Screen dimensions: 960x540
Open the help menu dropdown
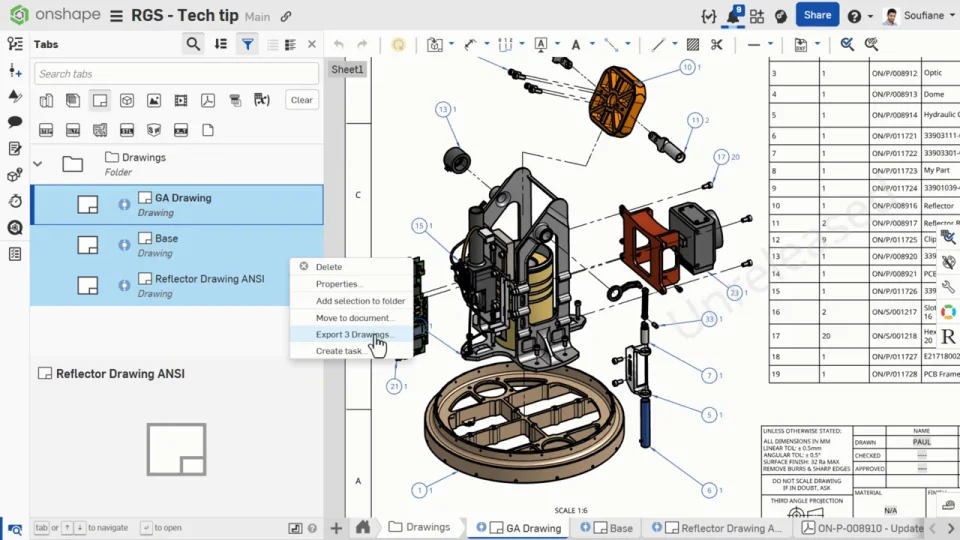pos(860,16)
